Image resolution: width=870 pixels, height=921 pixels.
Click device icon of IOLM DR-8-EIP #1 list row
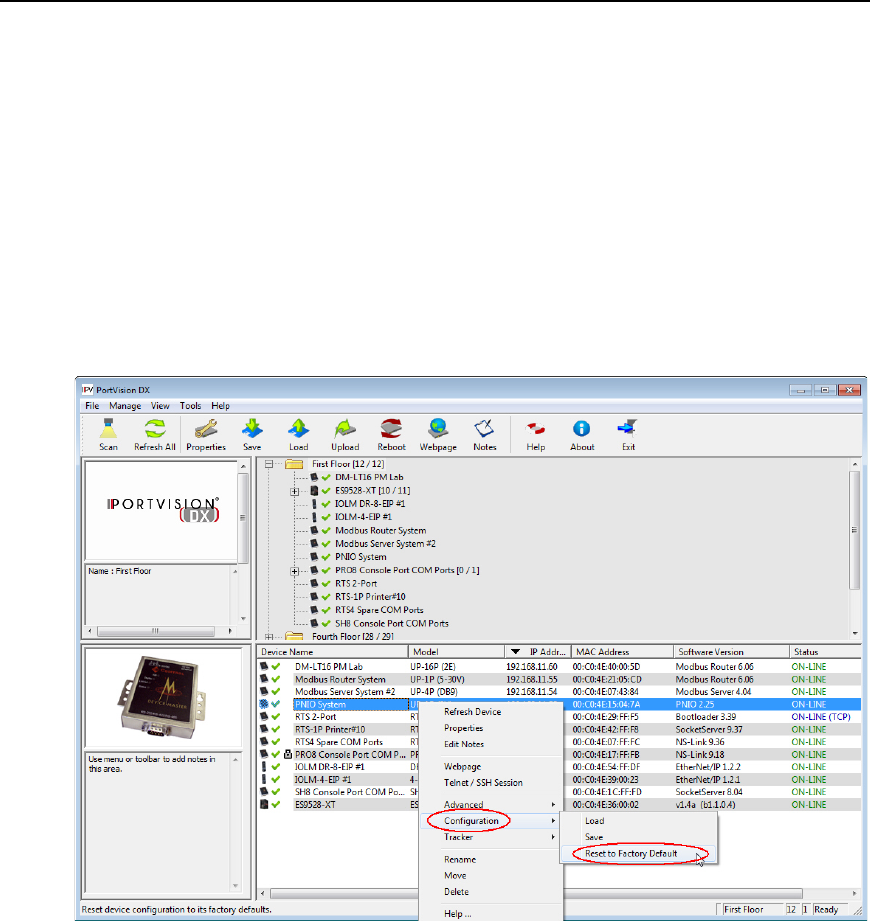coord(264,767)
